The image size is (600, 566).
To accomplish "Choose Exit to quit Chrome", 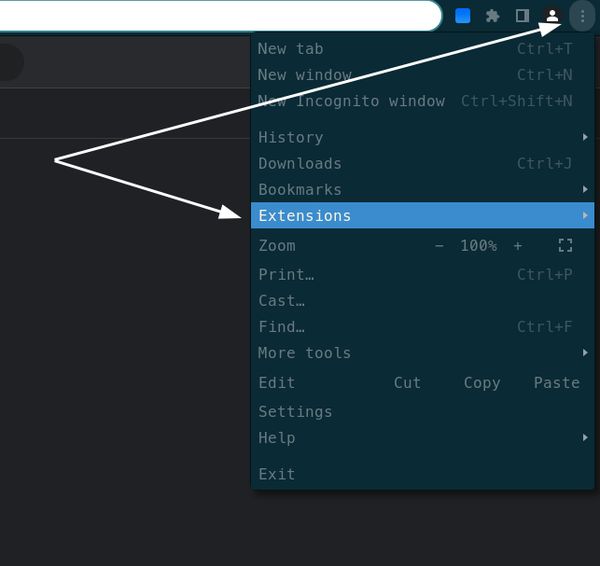I will (422, 474).
